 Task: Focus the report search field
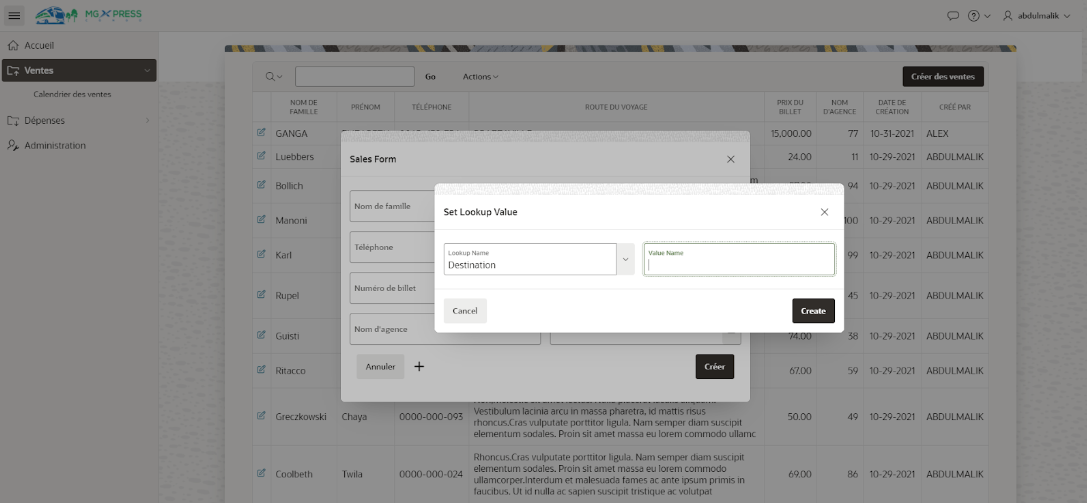(x=355, y=76)
